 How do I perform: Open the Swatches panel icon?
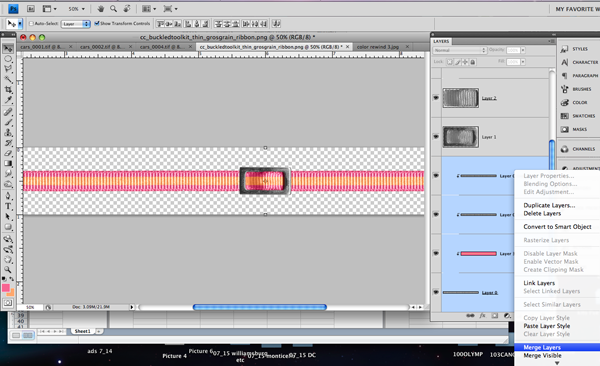coord(564,116)
